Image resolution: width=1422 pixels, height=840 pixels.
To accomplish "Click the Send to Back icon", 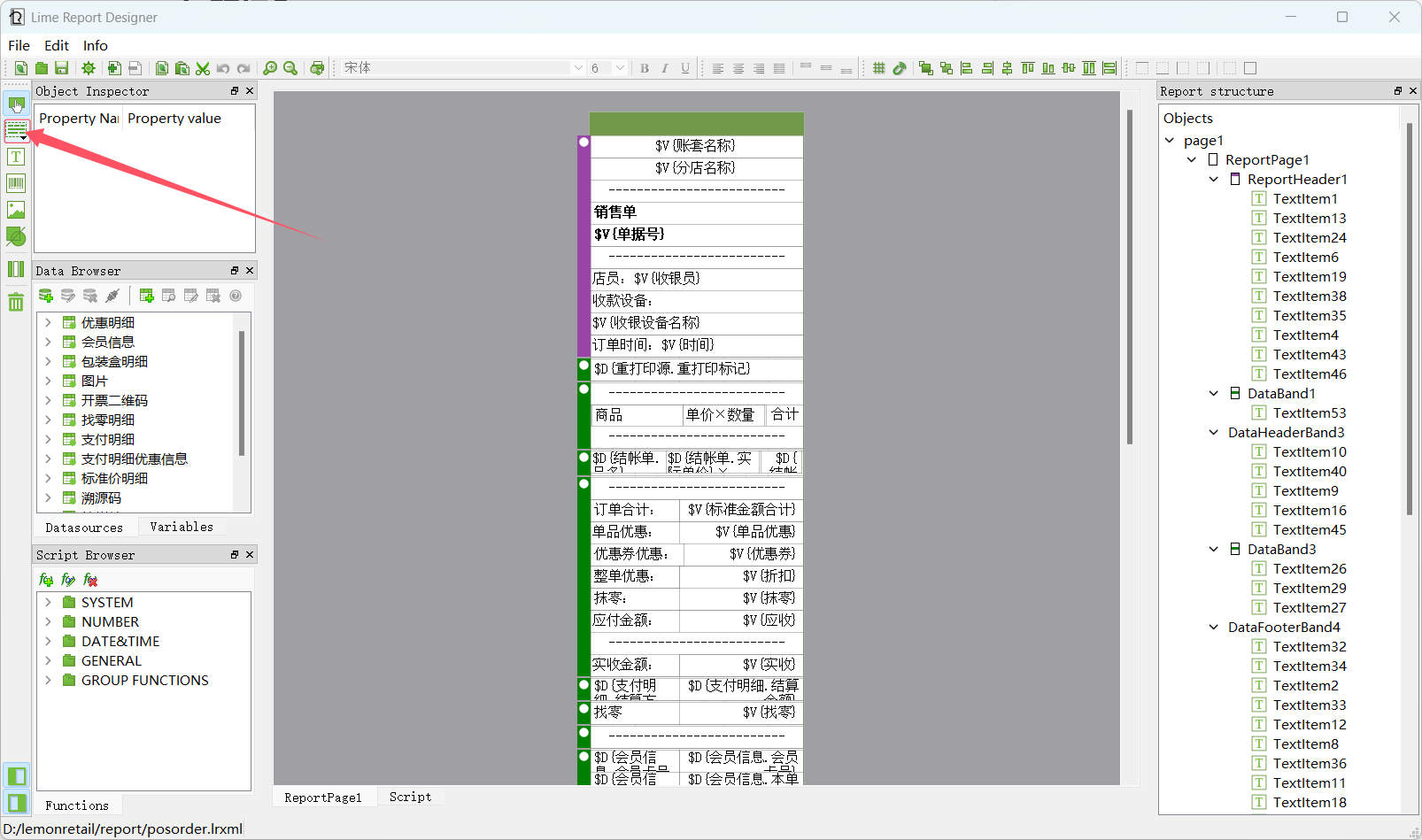I will click(947, 68).
